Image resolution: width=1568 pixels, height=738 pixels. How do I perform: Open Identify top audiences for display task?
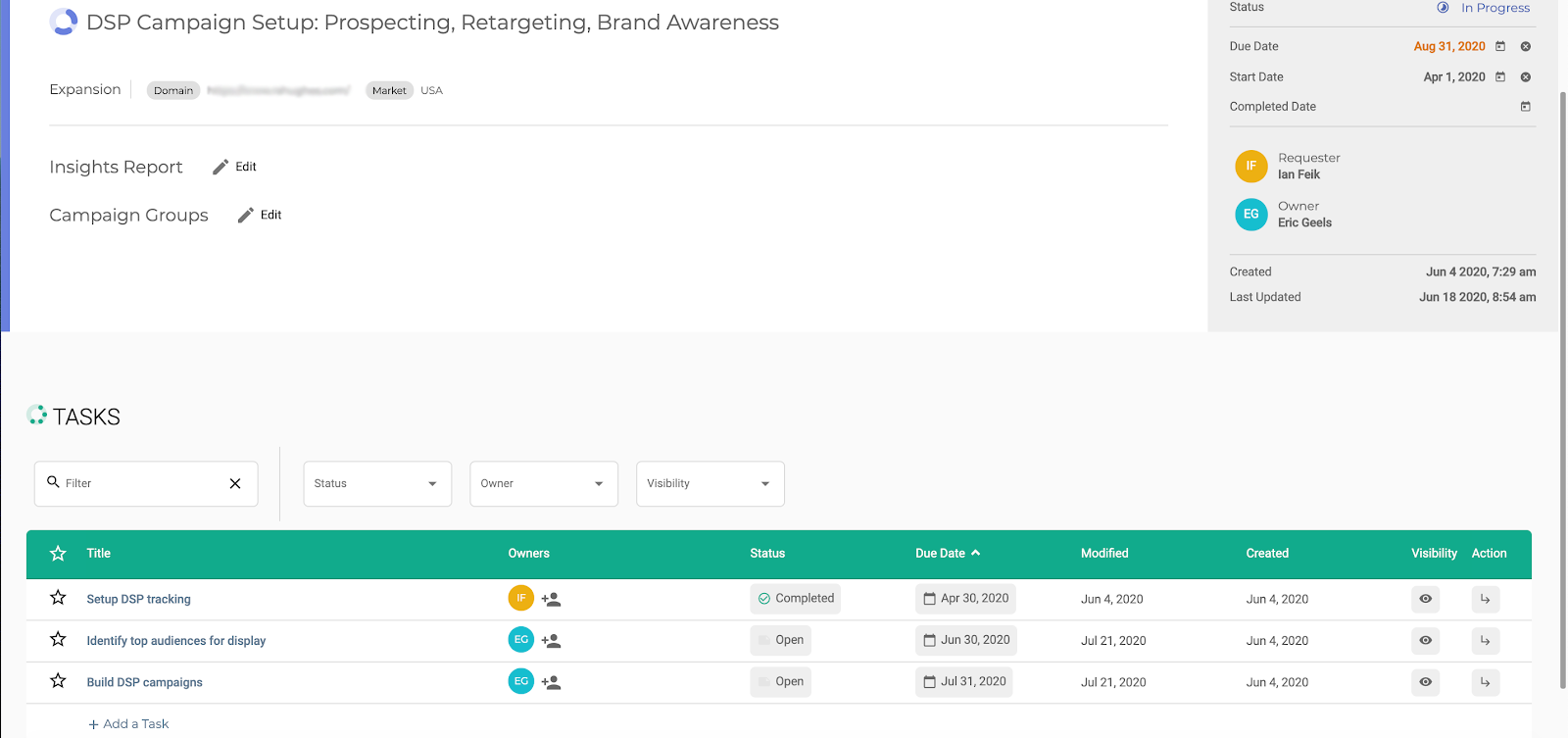[176, 641]
